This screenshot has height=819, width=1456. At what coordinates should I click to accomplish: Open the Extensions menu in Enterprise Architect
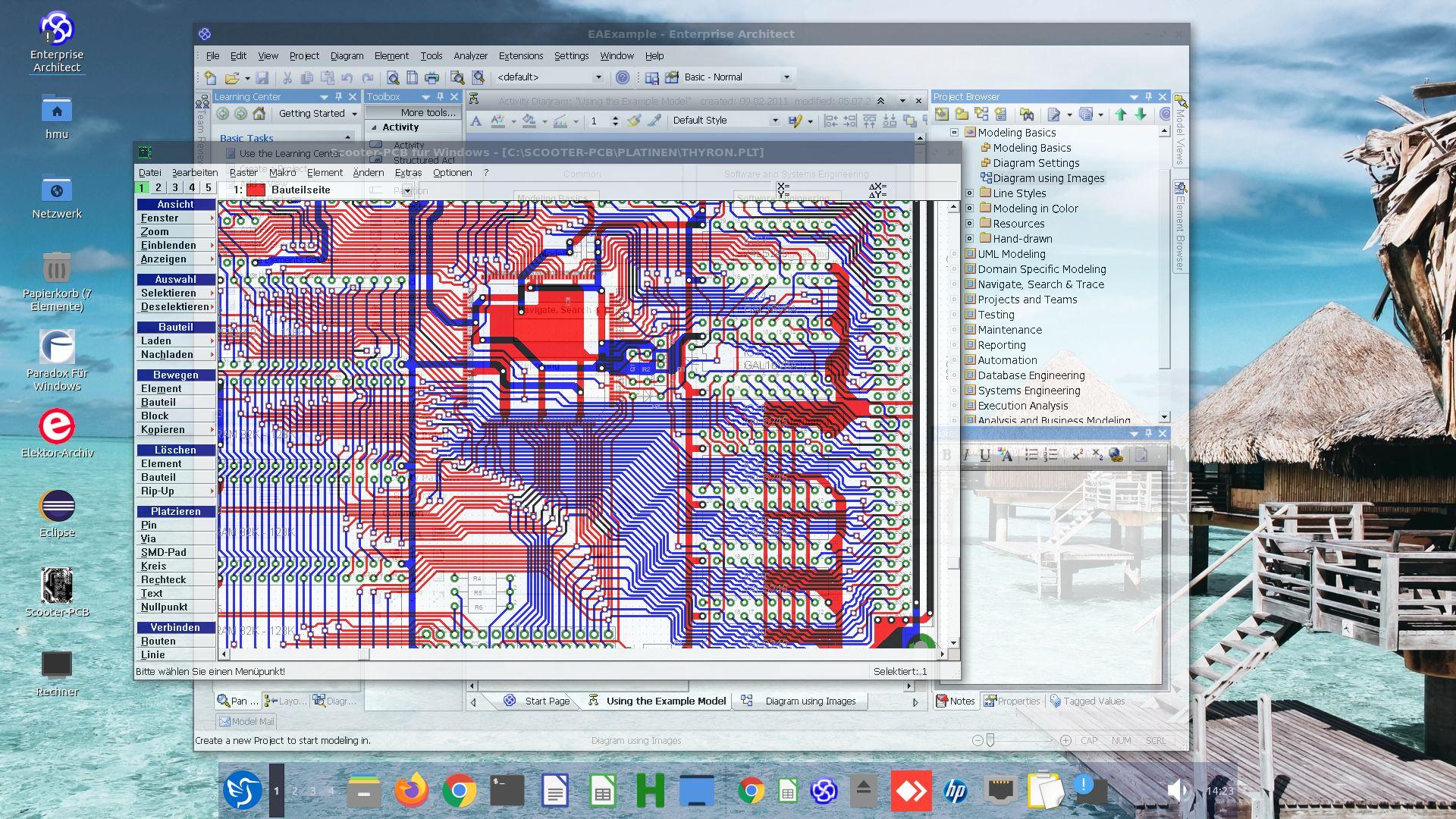(x=520, y=56)
